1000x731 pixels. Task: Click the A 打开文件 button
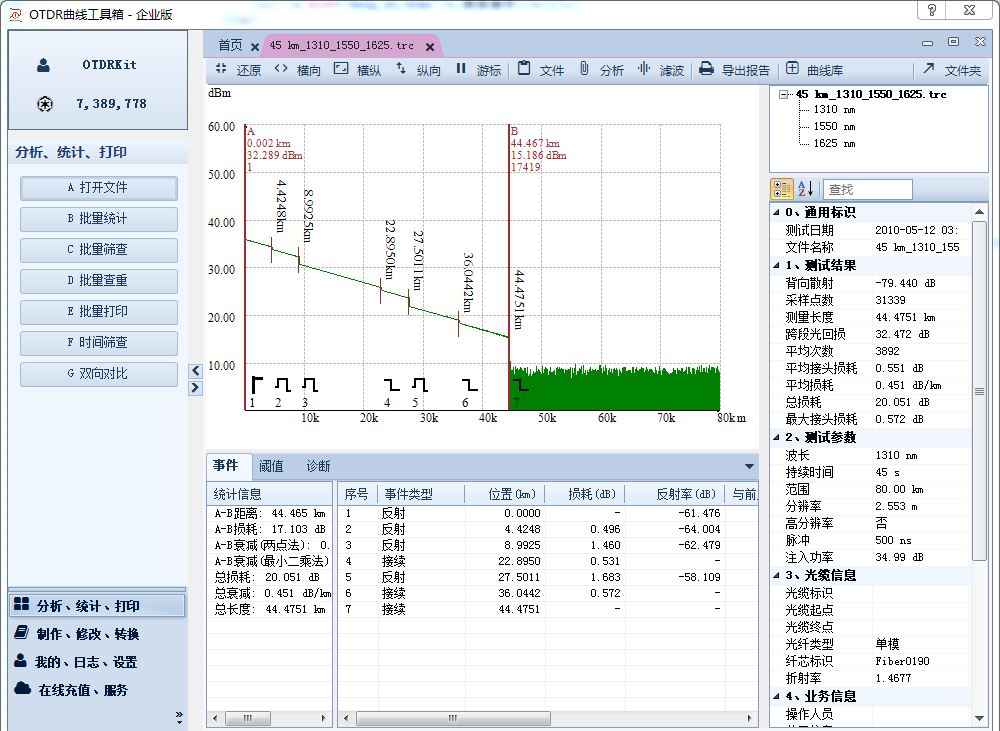(x=99, y=188)
